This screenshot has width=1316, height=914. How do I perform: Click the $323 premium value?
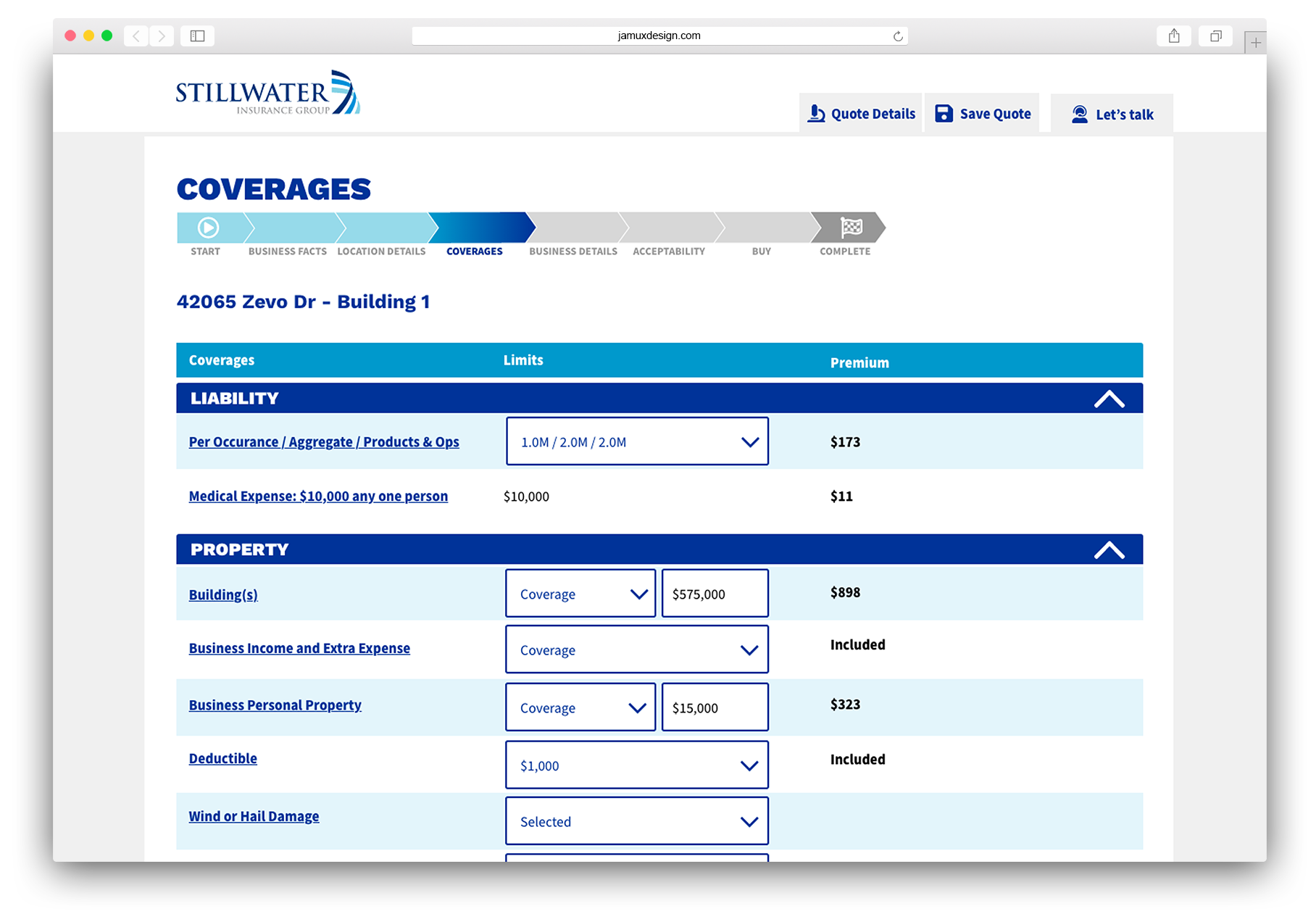845,705
